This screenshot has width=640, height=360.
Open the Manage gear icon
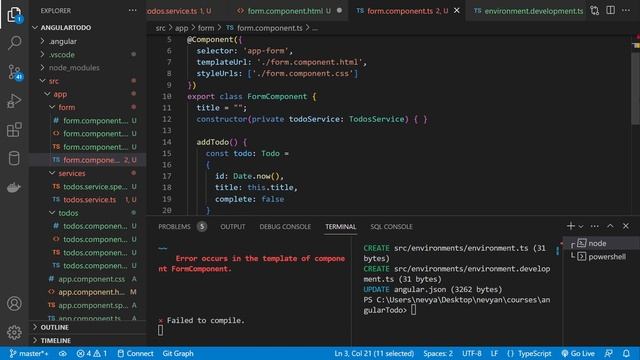[x=14, y=332]
